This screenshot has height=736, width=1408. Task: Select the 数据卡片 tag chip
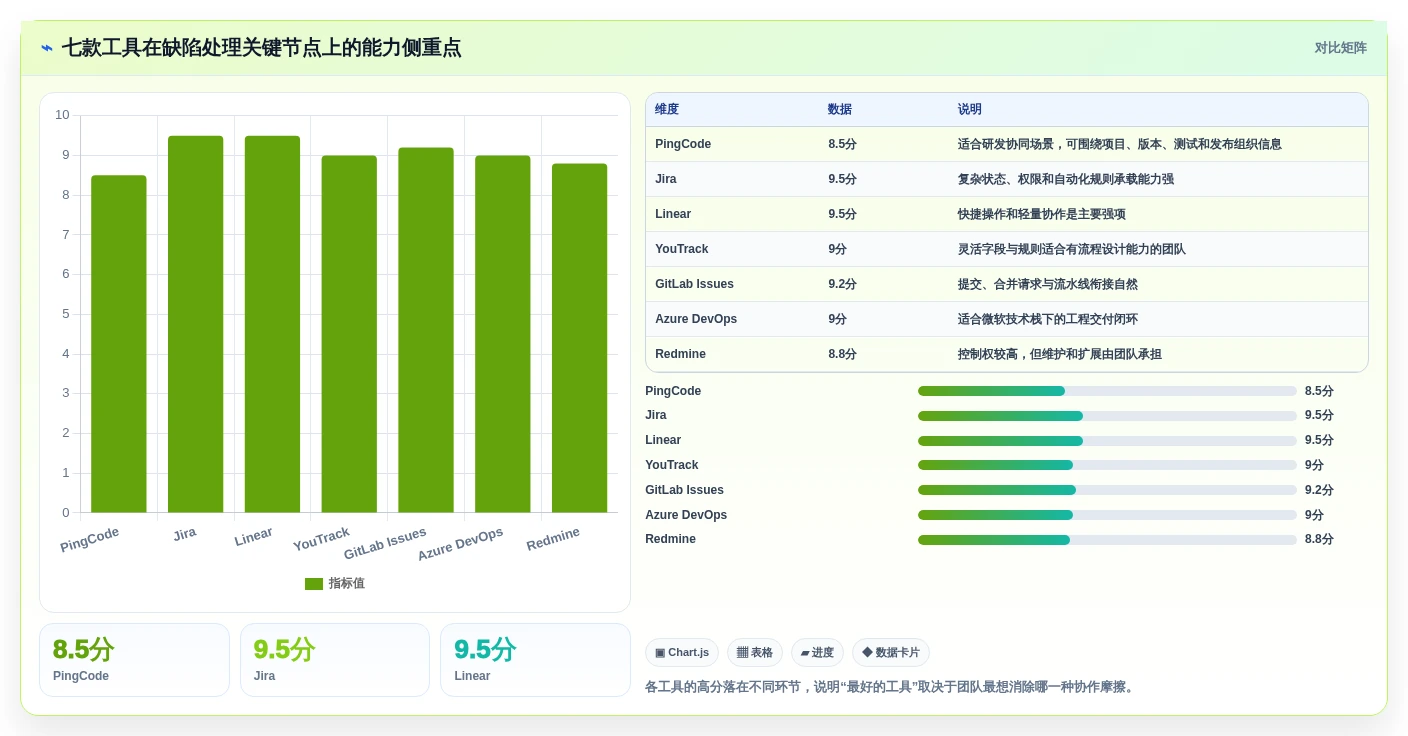click(x=891, y=652)
